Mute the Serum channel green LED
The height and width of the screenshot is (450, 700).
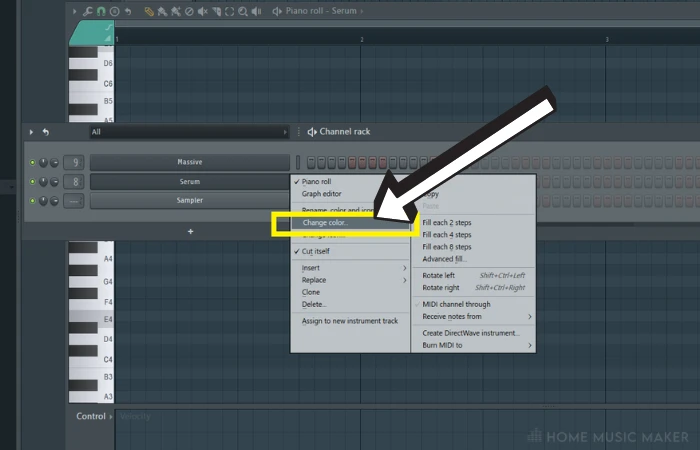pyautogui.click(x=32, y=182)
